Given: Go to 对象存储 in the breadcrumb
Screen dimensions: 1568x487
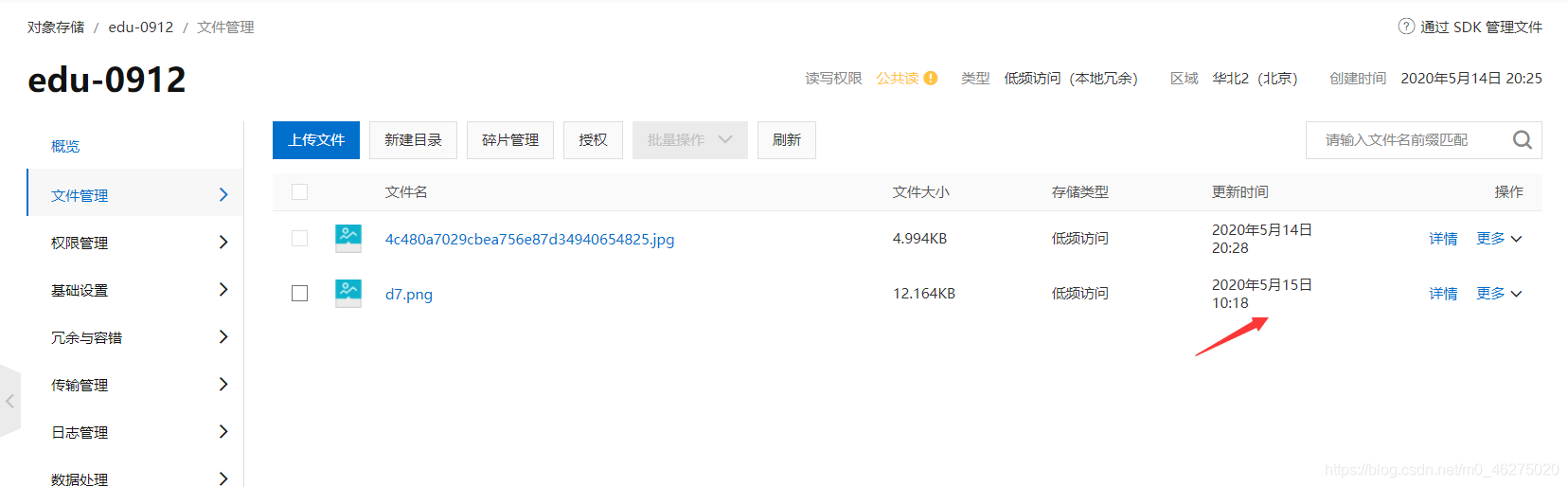Looking at the screenshot, I should pos(56,27).
